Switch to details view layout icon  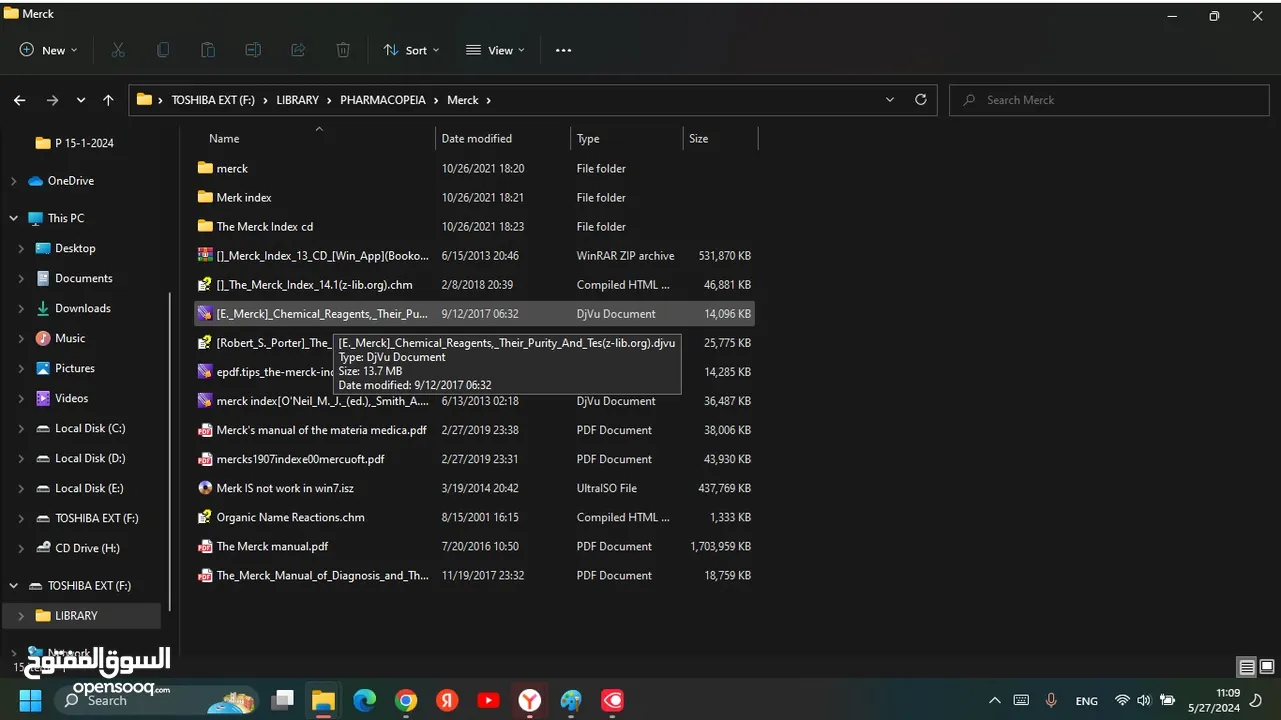tap(1247, 667)
